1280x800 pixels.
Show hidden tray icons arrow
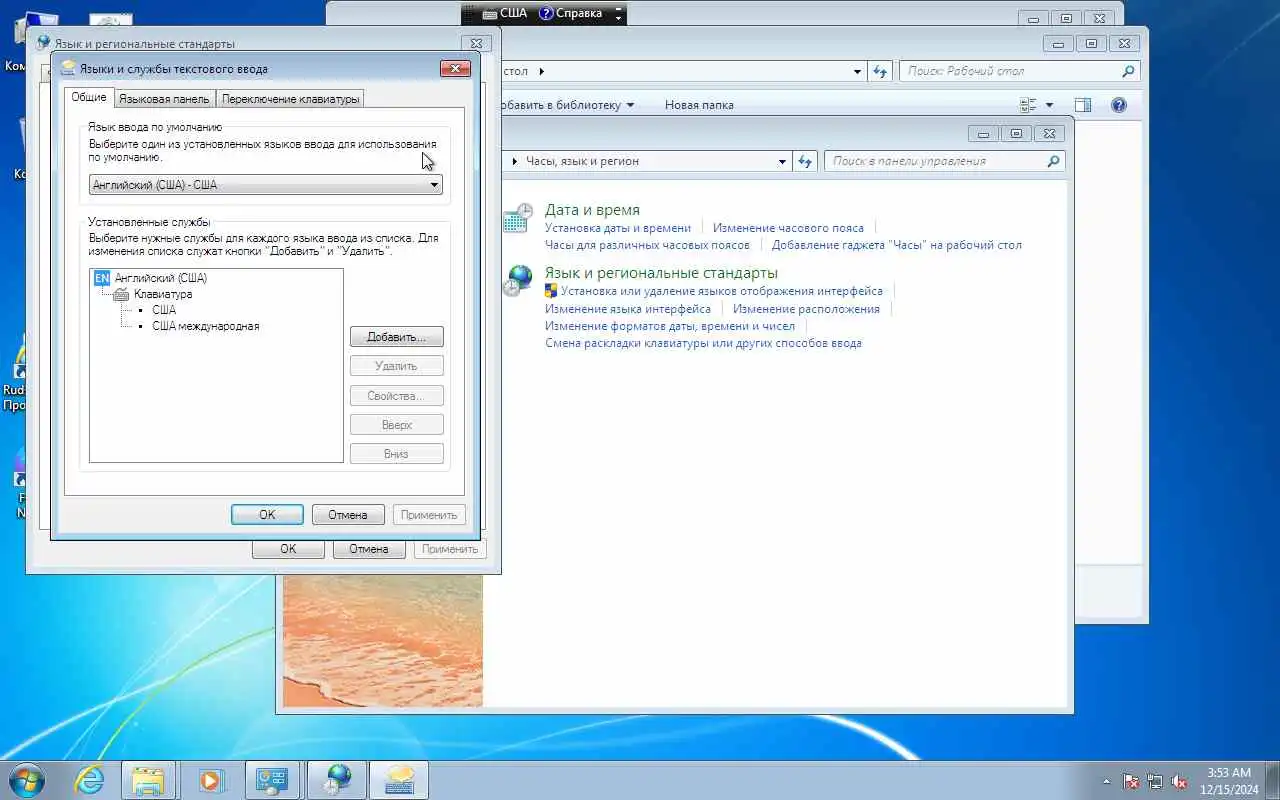pos(1106,781)
